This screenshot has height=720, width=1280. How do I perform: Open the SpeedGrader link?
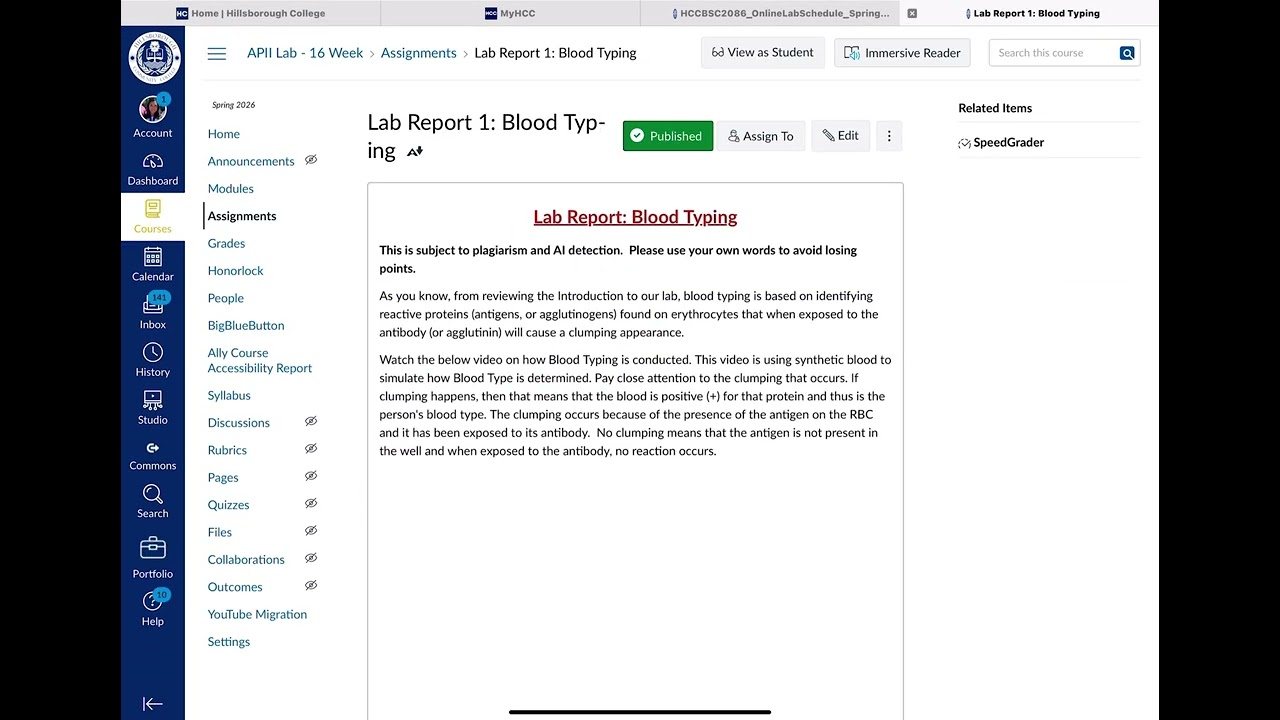(x=1008, y=143)
